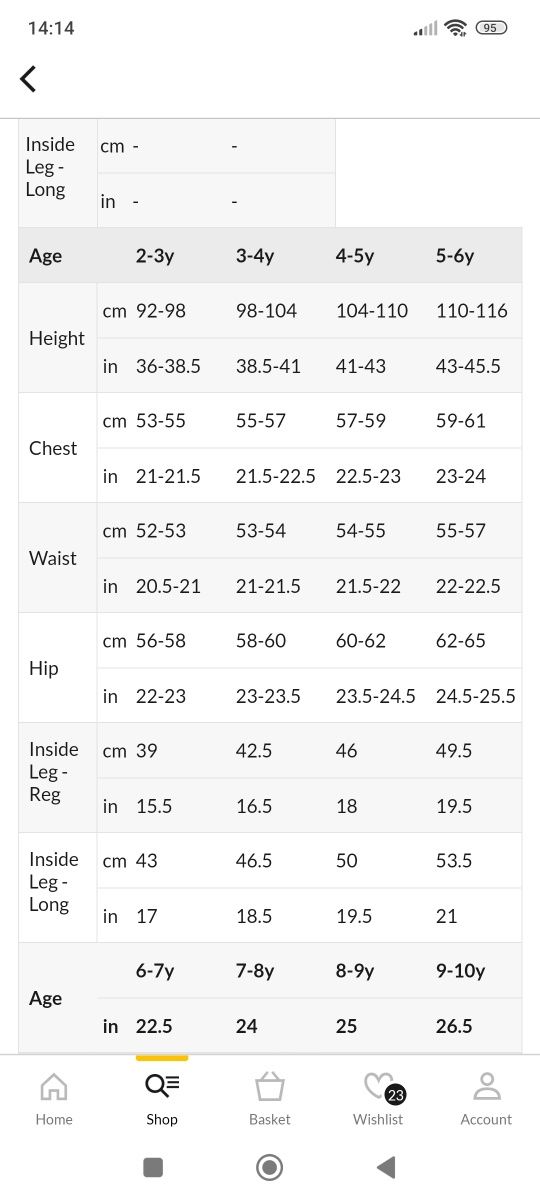The image size is (540, 1200).
Task: Open the Account profile icon
Action: click(486, 1086)
